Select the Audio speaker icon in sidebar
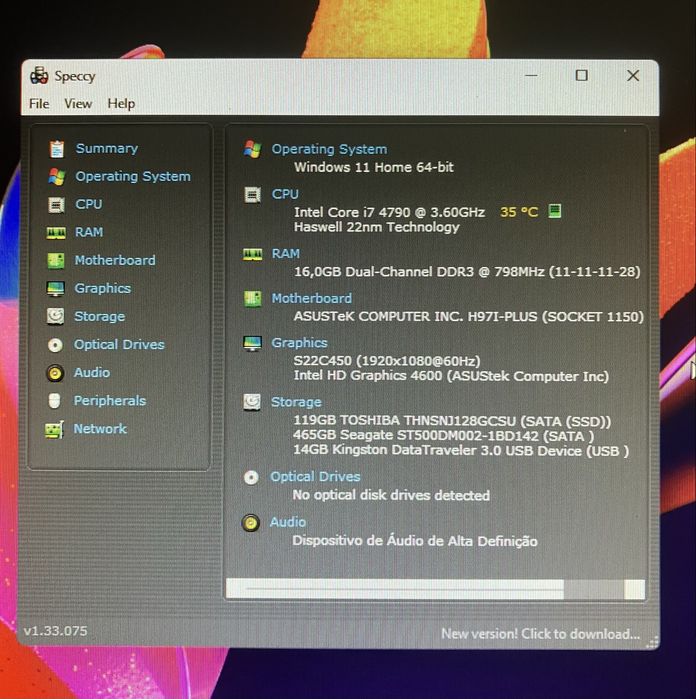Image resolution: width=696 pixels, height=699 pixels. tap(55, 373)
